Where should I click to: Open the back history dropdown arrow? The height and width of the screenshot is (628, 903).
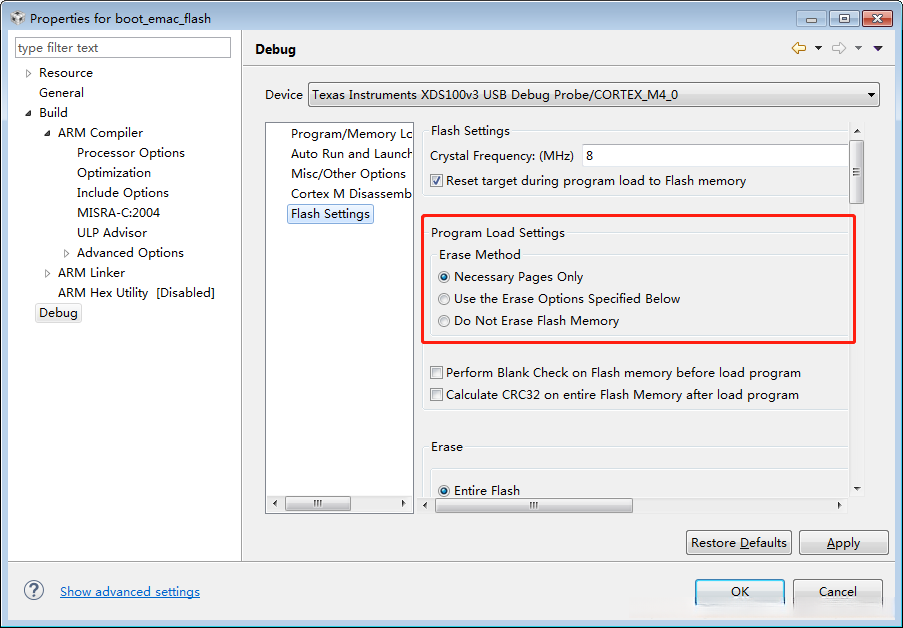pyautogui.click(x=818, y=48)
